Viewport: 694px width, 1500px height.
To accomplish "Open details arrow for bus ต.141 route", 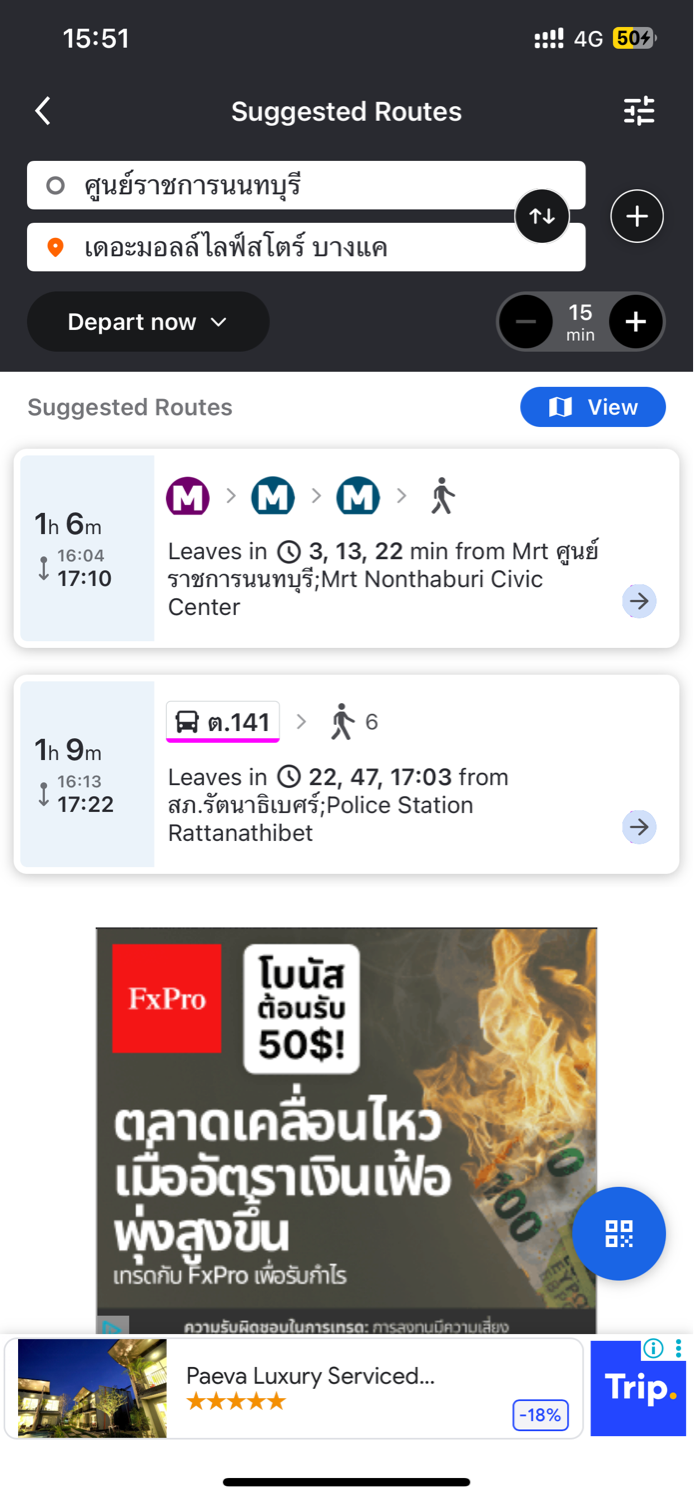I will point(639,827).
